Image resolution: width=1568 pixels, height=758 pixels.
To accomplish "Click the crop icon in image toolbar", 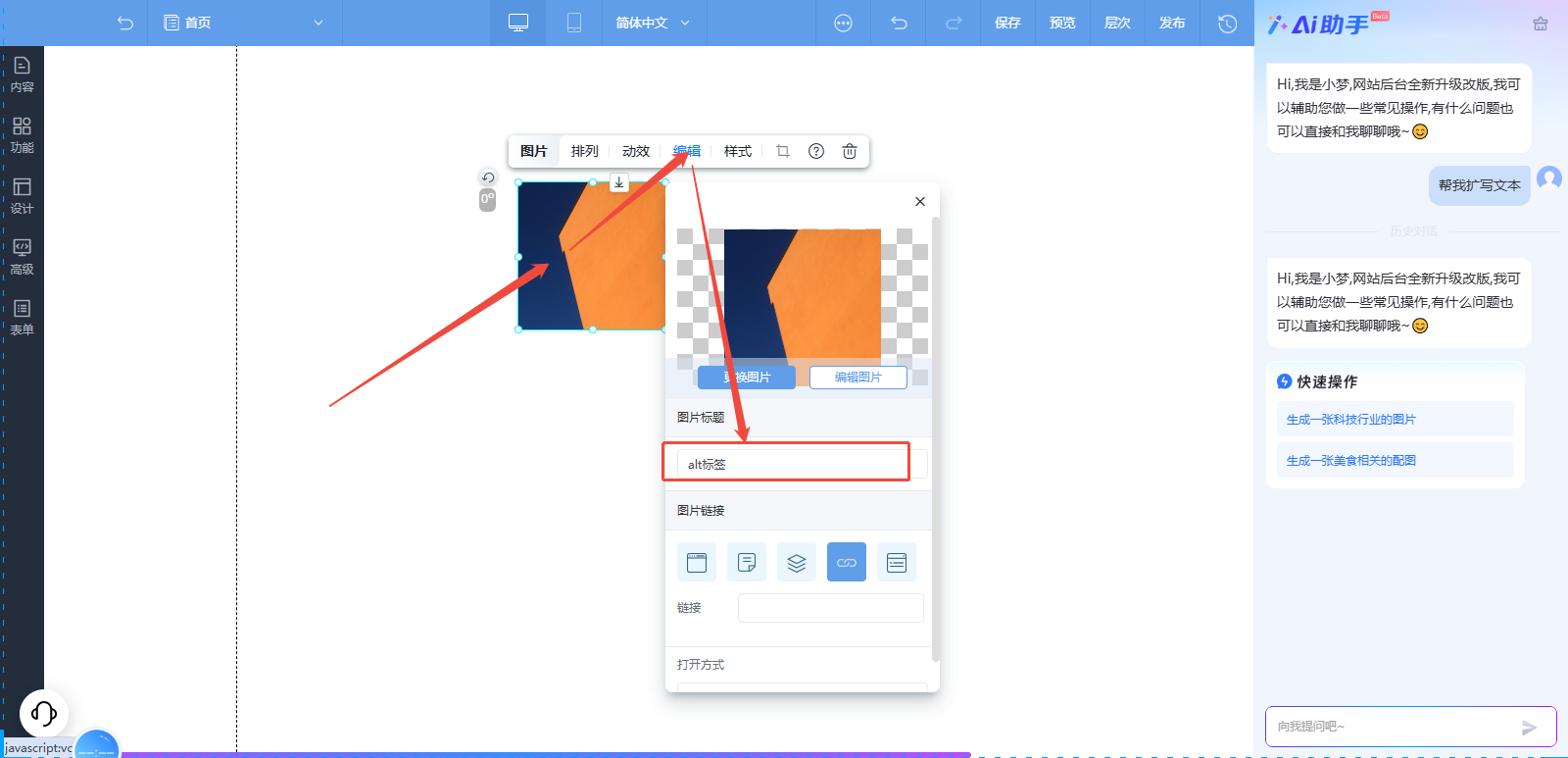I will click(x=783, y=151).
